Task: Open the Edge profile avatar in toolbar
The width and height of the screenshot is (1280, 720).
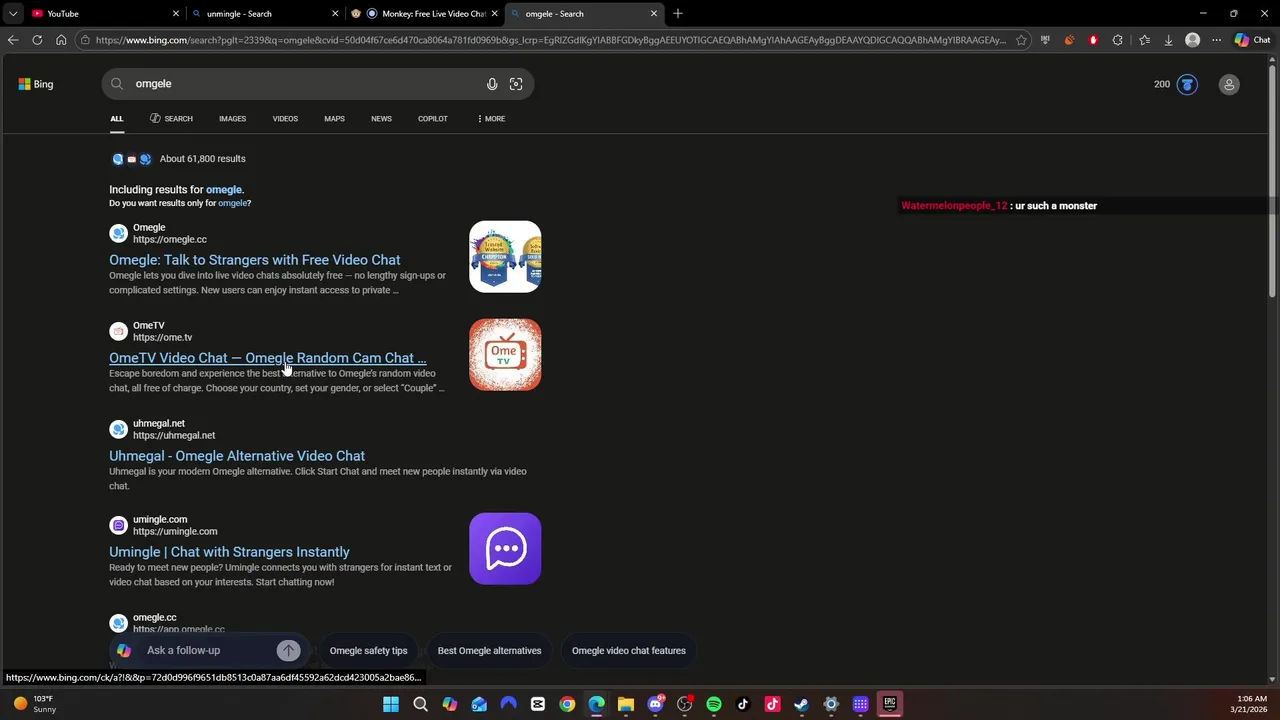Action: click(1192, 40)
